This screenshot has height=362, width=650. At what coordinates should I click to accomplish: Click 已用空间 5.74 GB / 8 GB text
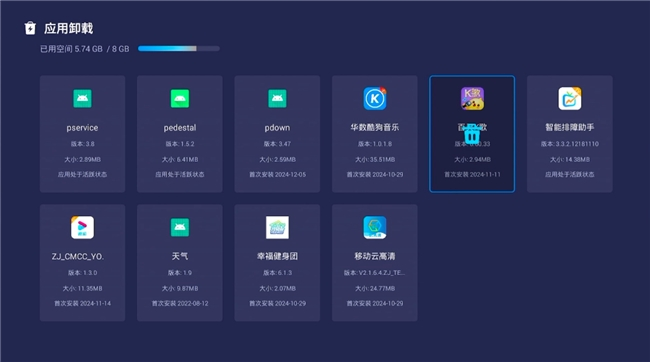[85, 49]
